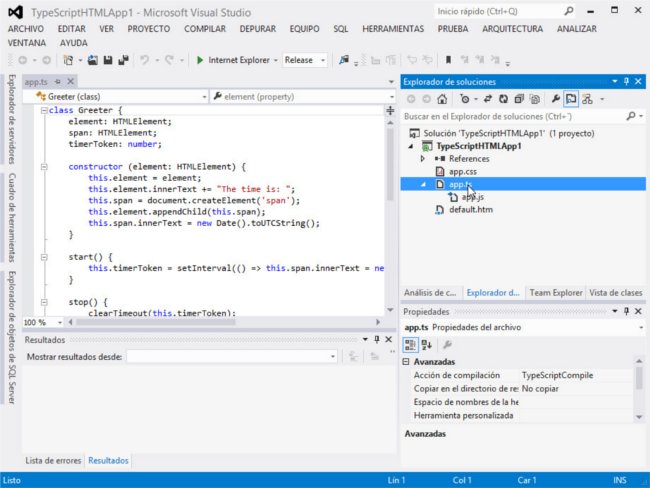The image size is (650, 488).
Task: Click the Open File toolbar icon
Action: [92, 60]
